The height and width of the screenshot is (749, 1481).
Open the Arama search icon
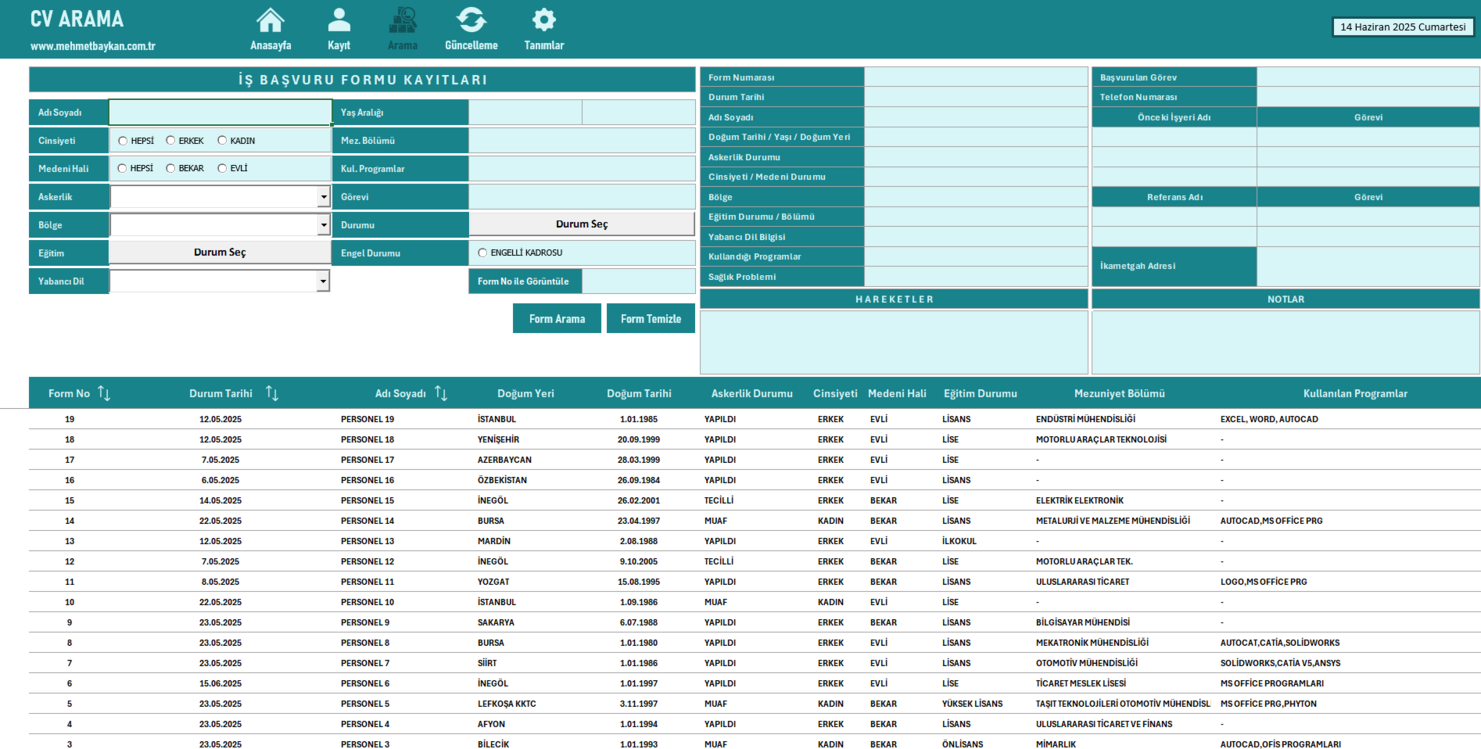click(x=402, y=21)
